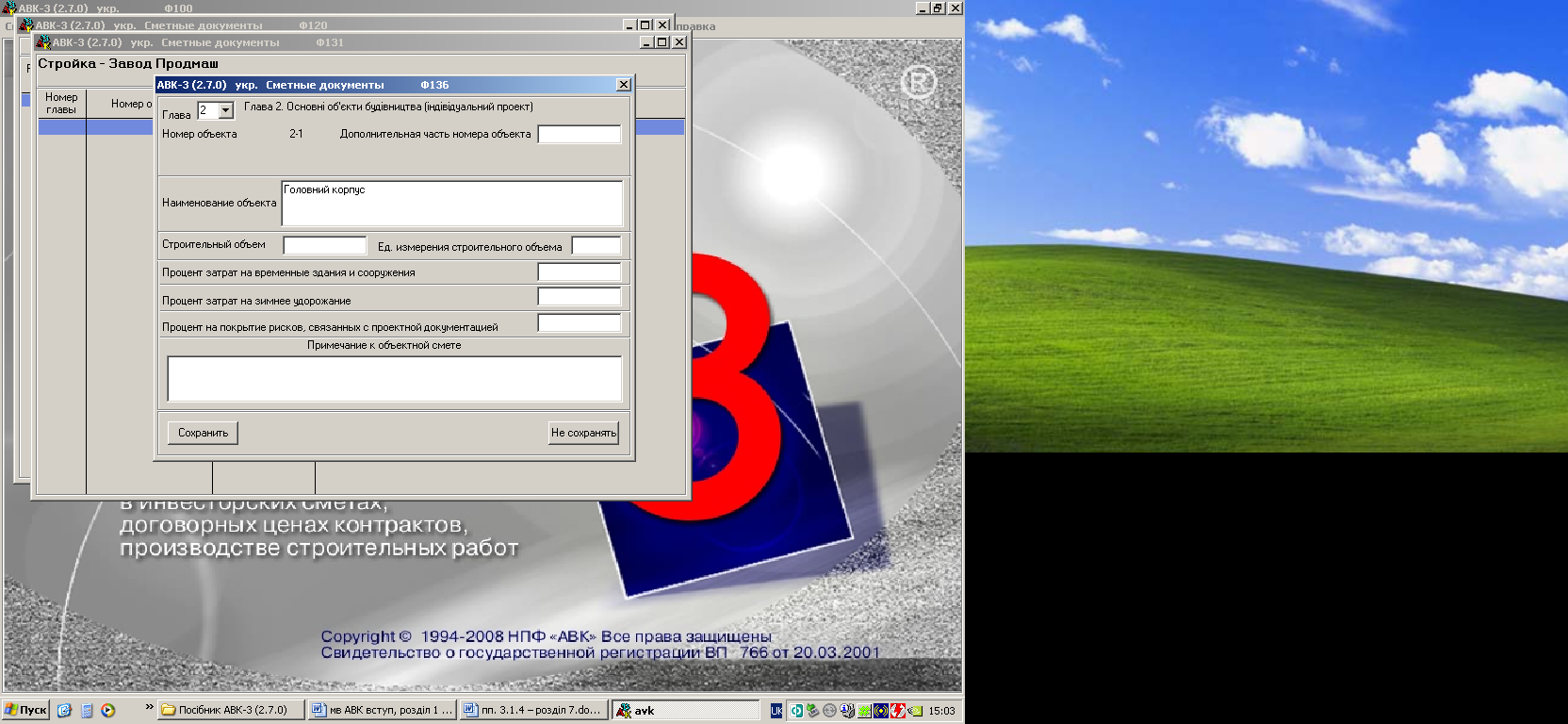Expand the quick launch chevron
Screen dimensions: 1568x724
(149, 707)
